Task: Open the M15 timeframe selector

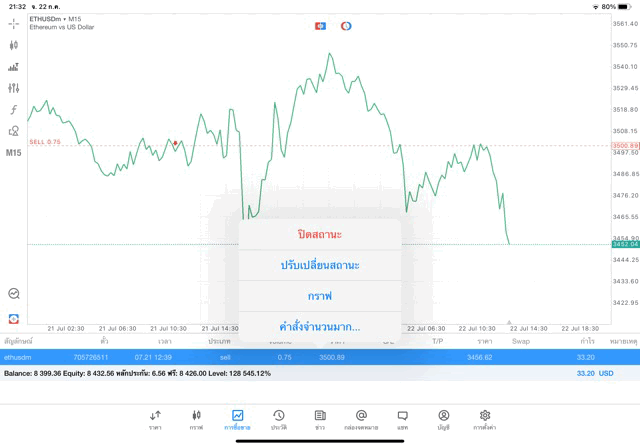Action: [13, 153]
